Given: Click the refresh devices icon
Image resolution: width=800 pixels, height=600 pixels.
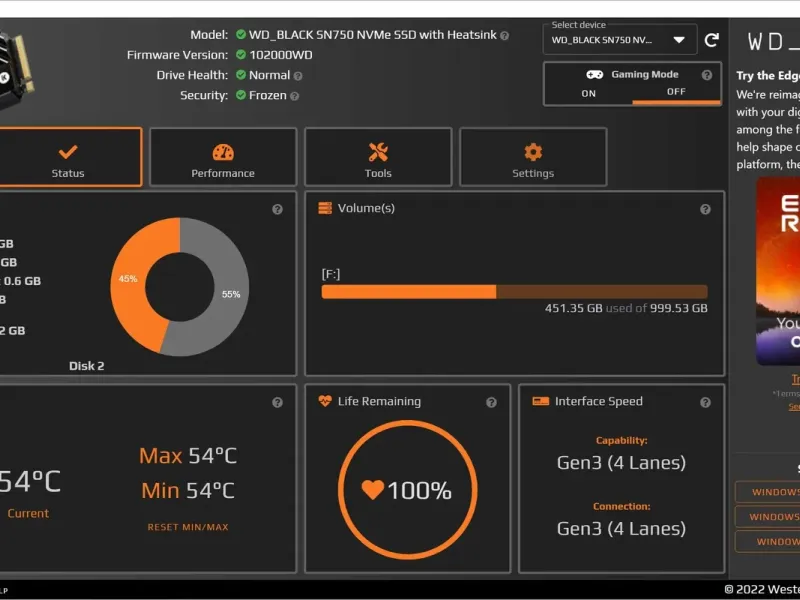Looking at the screenshot, I should (x=712, y=40).
